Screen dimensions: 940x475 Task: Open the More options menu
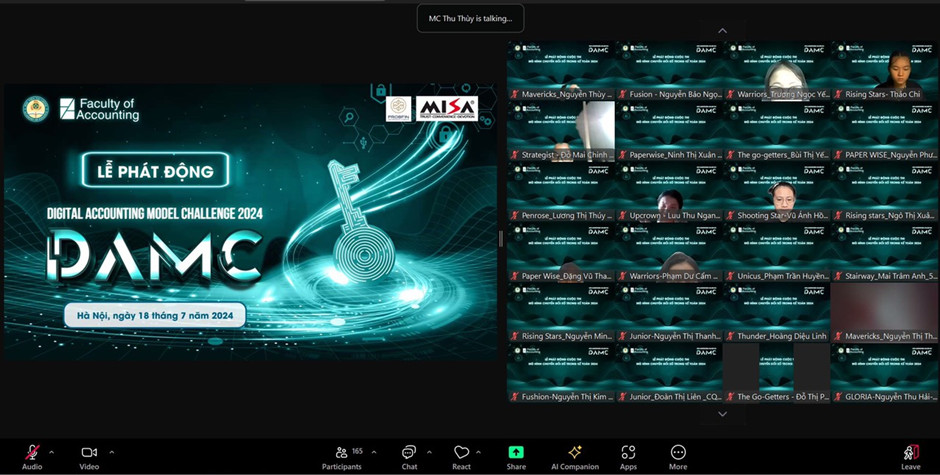pyautogui.click(x=678, y=453)
